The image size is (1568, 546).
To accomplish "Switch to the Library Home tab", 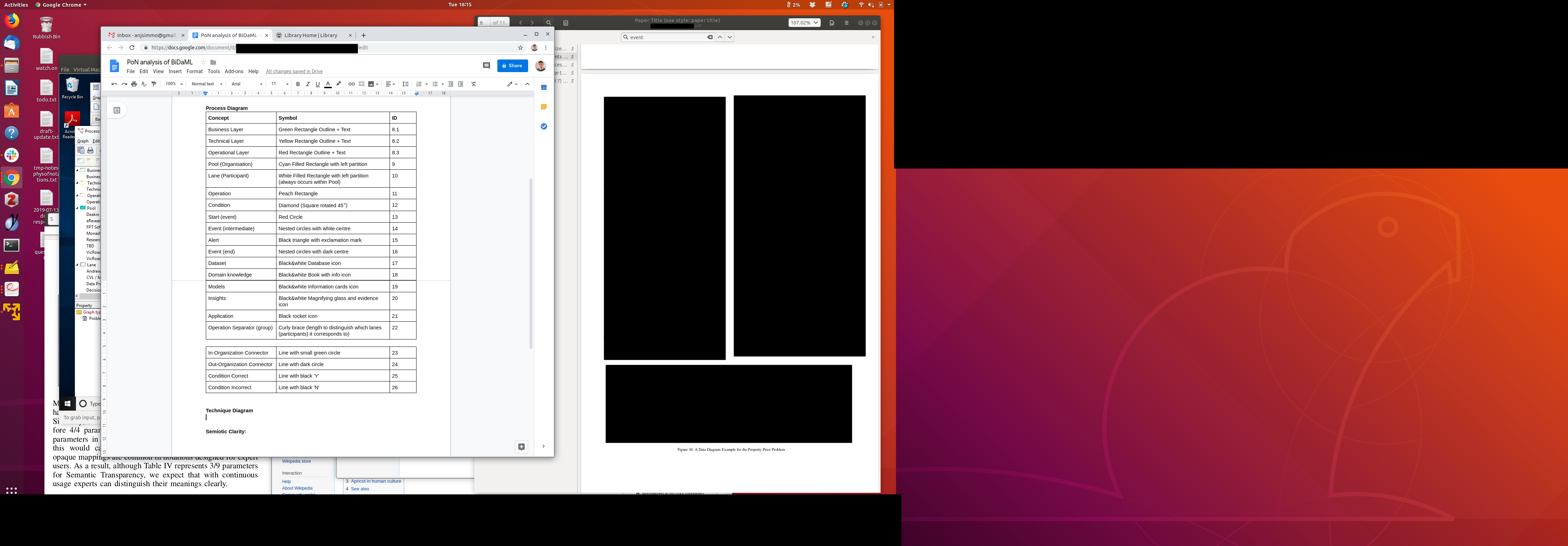I will [310, 35].
